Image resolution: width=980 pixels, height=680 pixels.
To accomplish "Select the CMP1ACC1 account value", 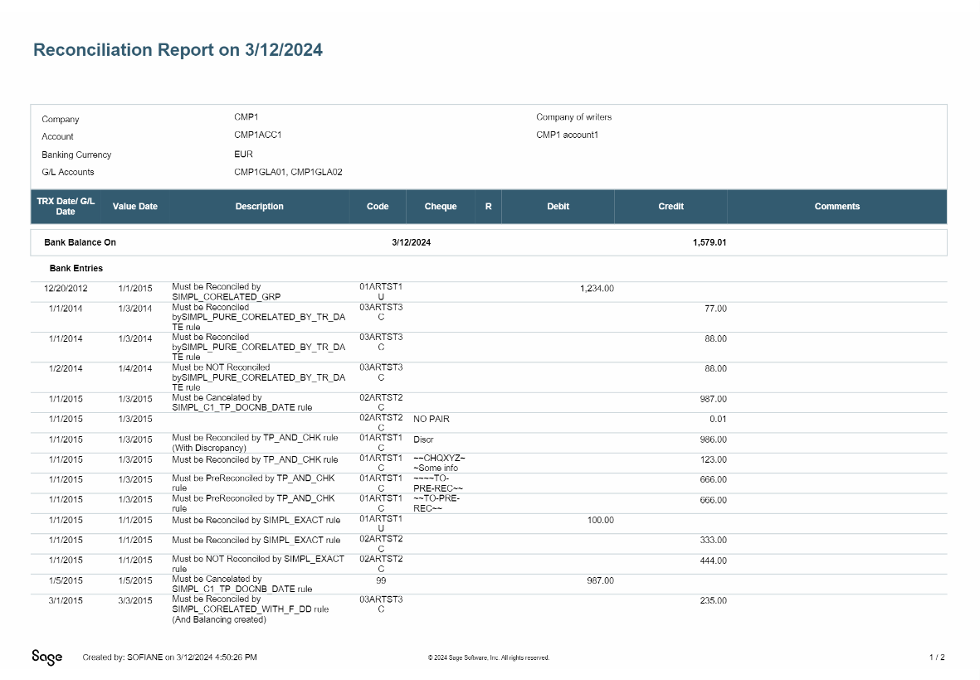I will pyautogui.click(x=258, y=134).
